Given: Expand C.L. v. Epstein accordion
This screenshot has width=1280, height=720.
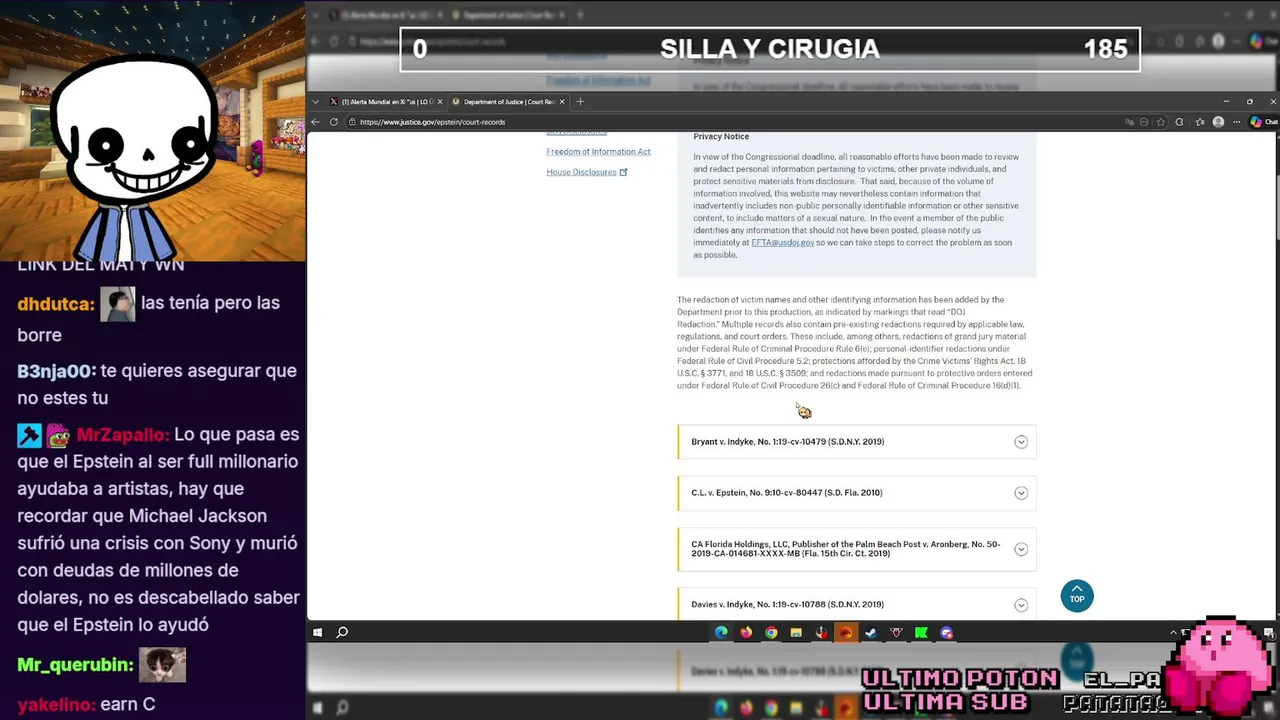Looking at the screenshot, I should 857,493.
